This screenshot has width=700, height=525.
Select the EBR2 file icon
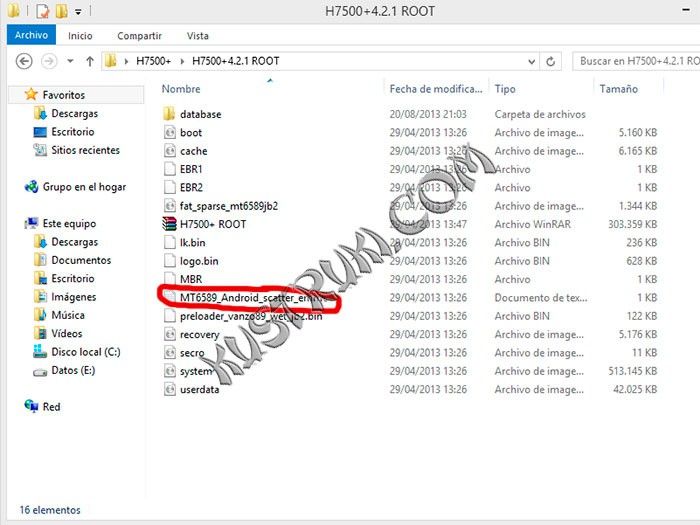point(170,187)
